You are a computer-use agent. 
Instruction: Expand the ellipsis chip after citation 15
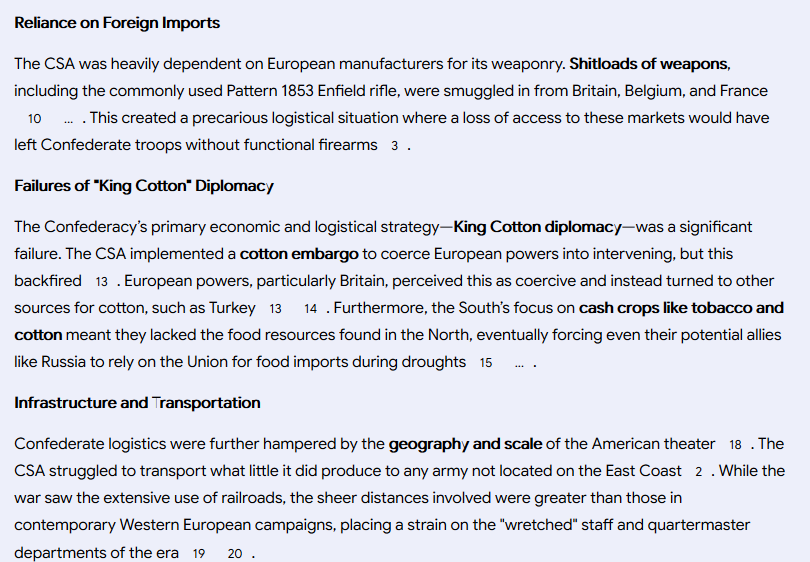519,363
